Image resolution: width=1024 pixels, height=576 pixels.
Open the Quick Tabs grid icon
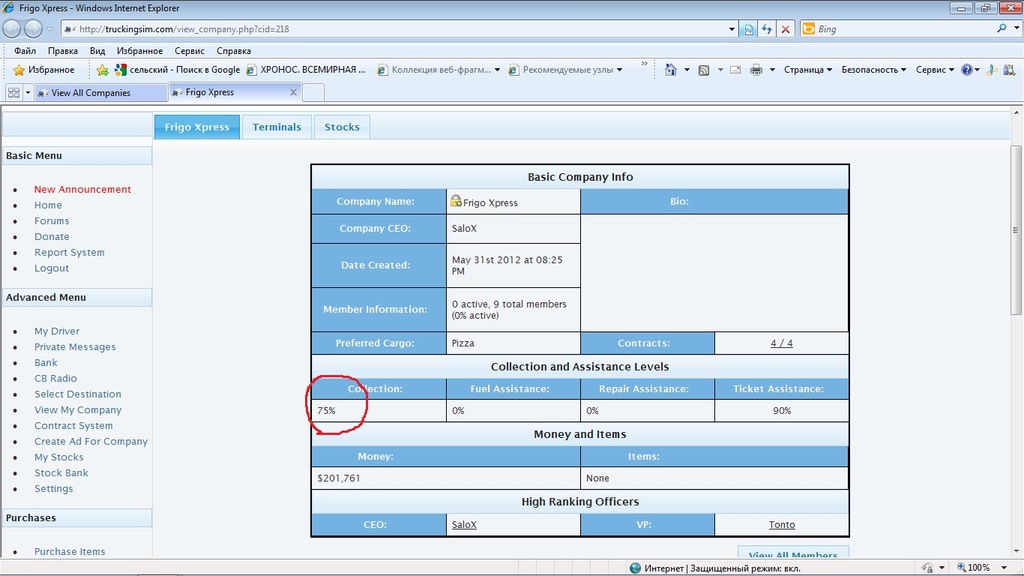coord(14,92)
